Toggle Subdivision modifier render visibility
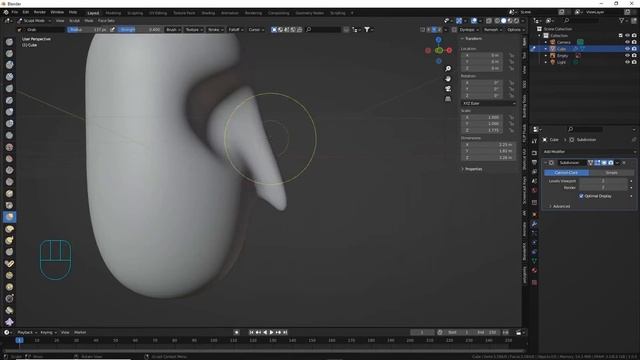Screen dimensions: 640x360 coord(611,162)
